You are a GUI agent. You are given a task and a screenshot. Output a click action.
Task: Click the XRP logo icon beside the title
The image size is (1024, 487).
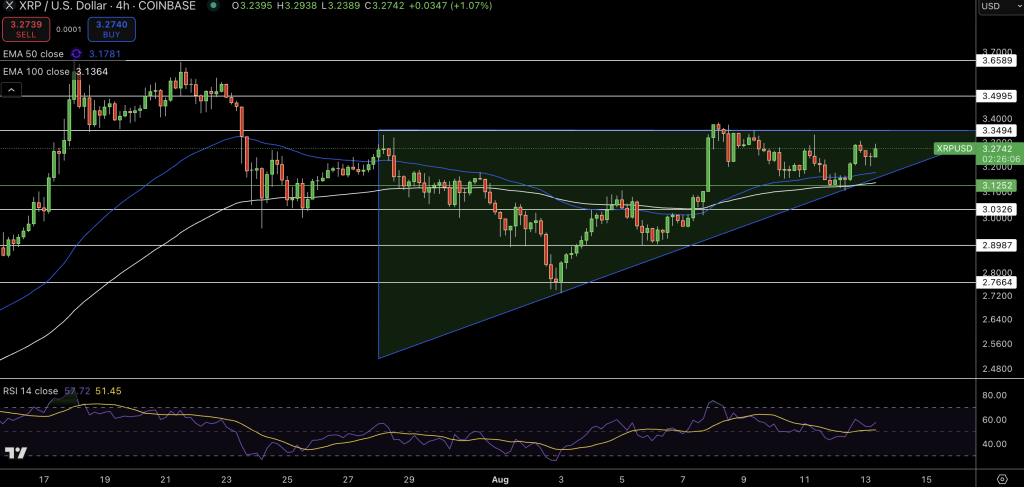point(8,5)
